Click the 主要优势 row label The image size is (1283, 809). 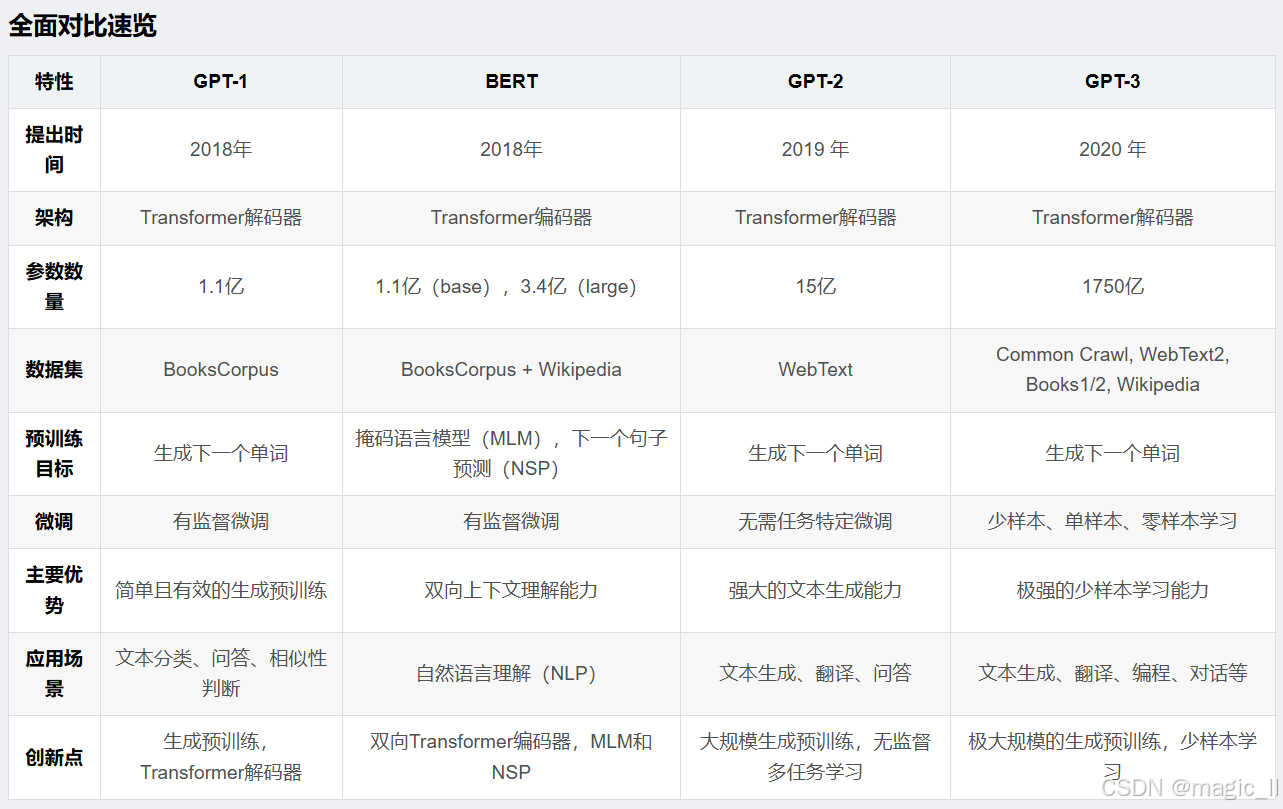tap(54, 591)
